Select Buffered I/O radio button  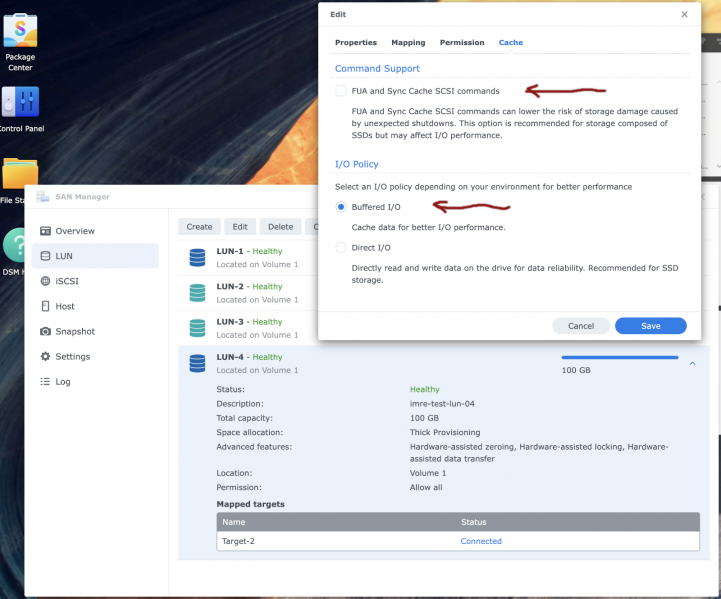pyautogui.click(x=341, y=207)
